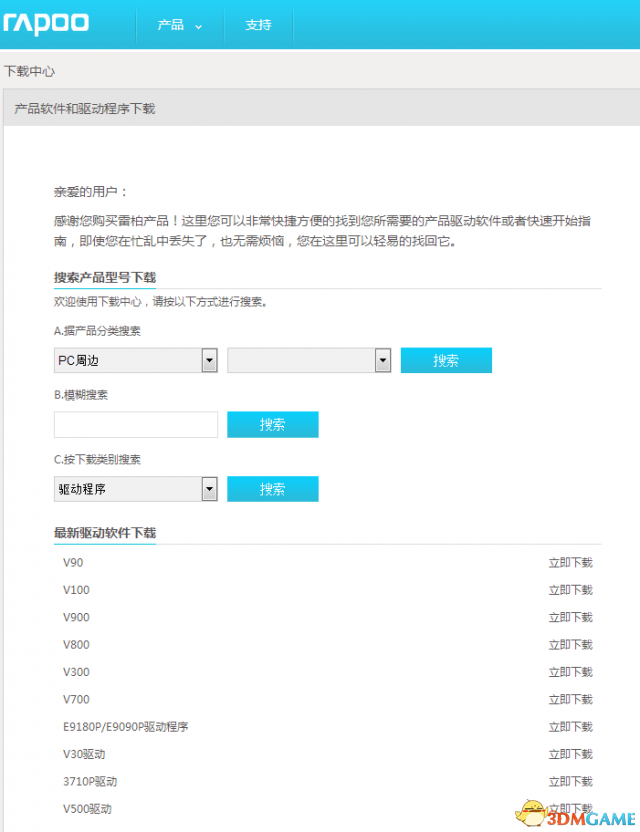Click 搜索 button beside fuzzy search field
This screenshot has width=640, height=832.
click(x=272, y=425)
